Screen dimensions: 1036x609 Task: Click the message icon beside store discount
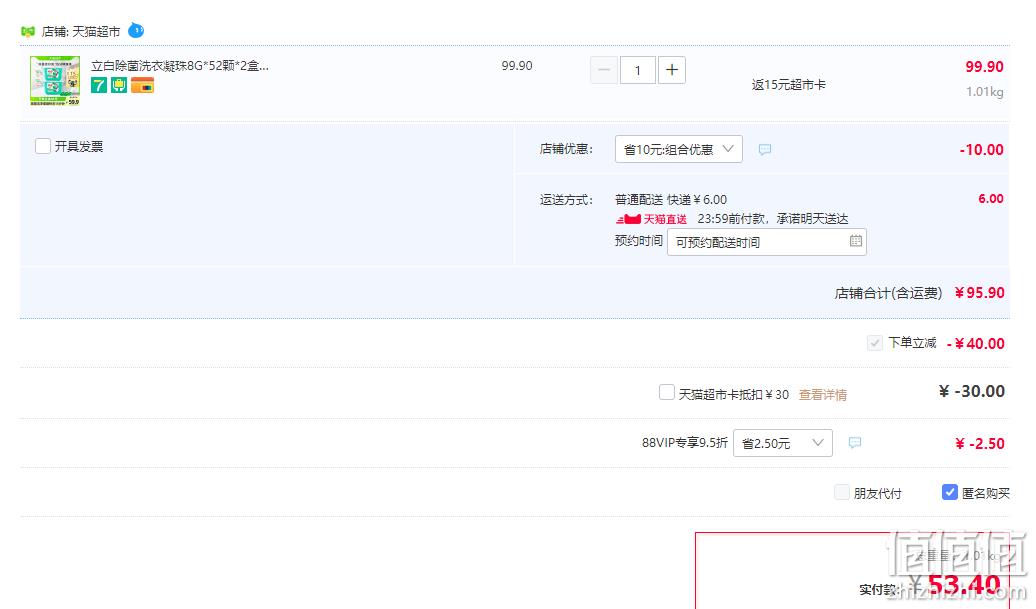pyautogui.click(x=764, y=150)
